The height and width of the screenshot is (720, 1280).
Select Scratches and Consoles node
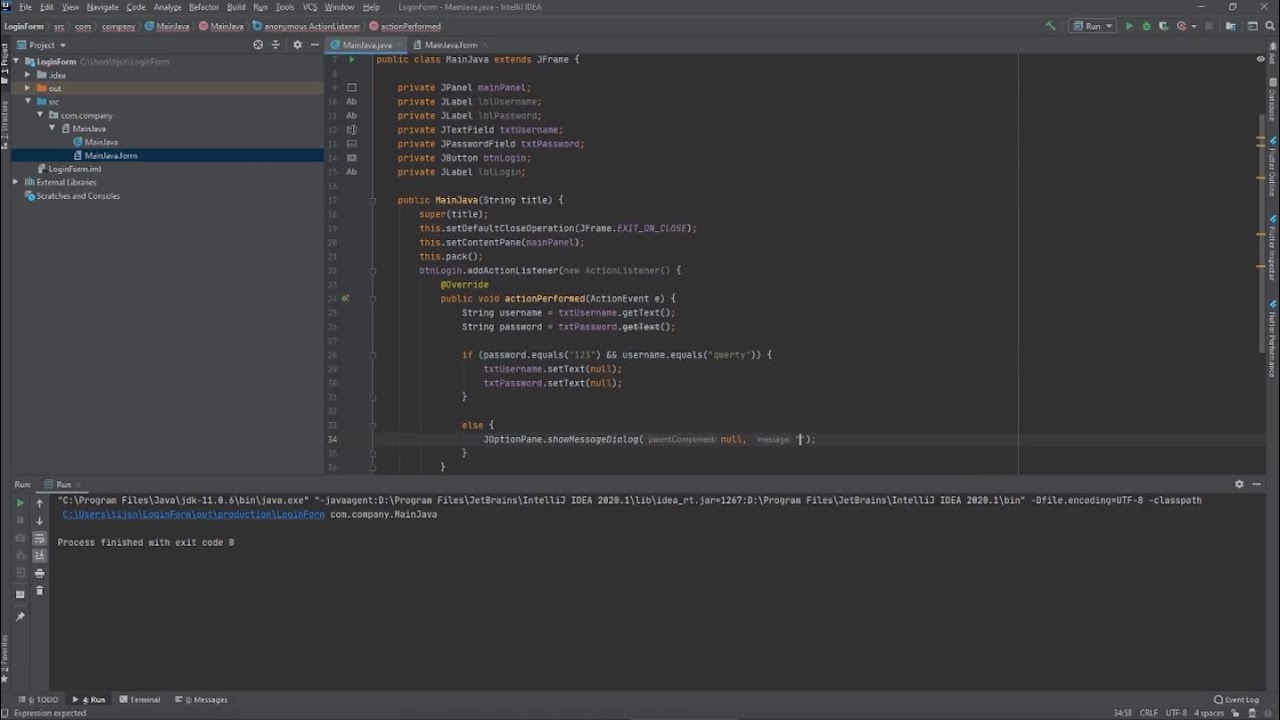tap(78, 196)
